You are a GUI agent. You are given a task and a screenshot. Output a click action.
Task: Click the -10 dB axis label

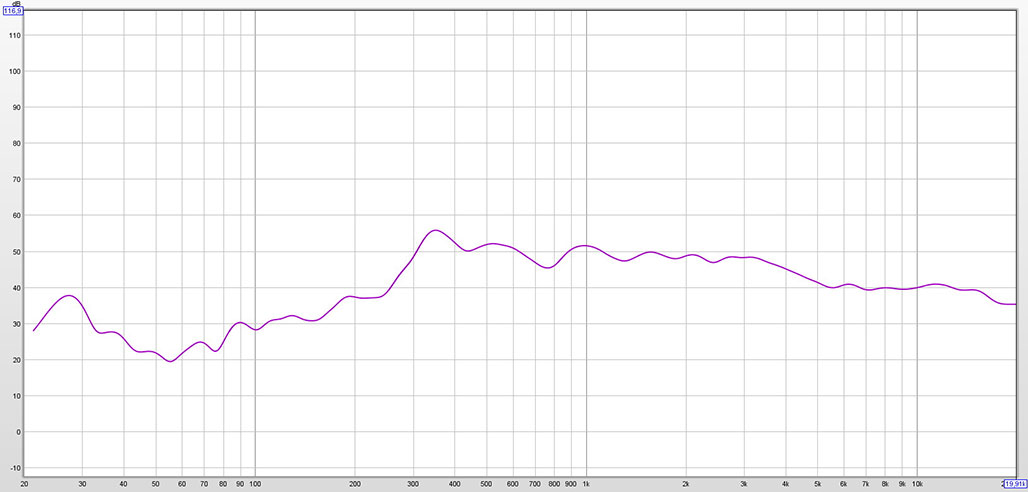click(x=17, y=468)
